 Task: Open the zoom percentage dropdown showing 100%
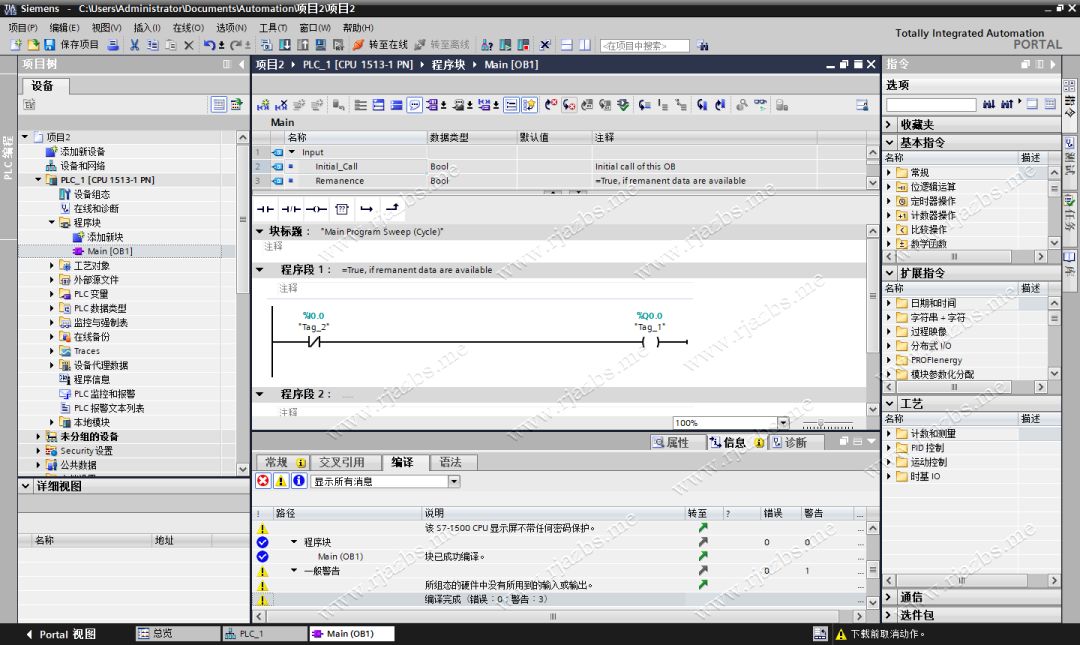[783, 422]
